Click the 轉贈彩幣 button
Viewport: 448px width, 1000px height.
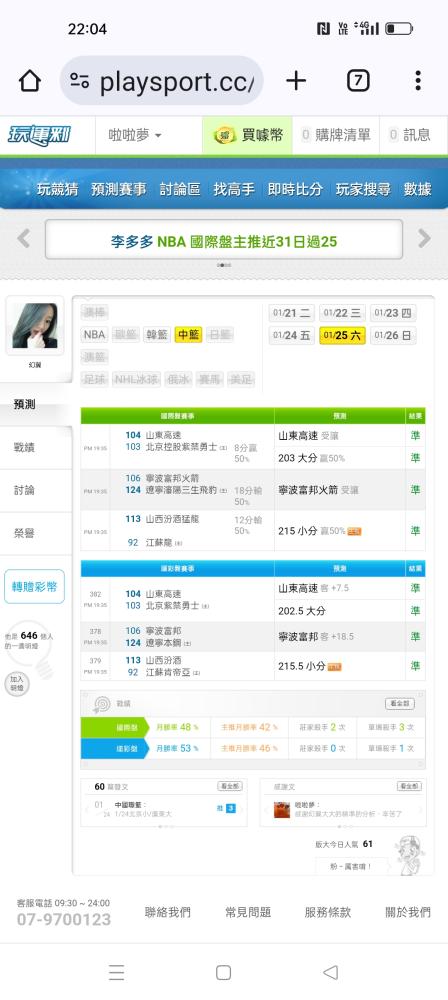point(34,586)
